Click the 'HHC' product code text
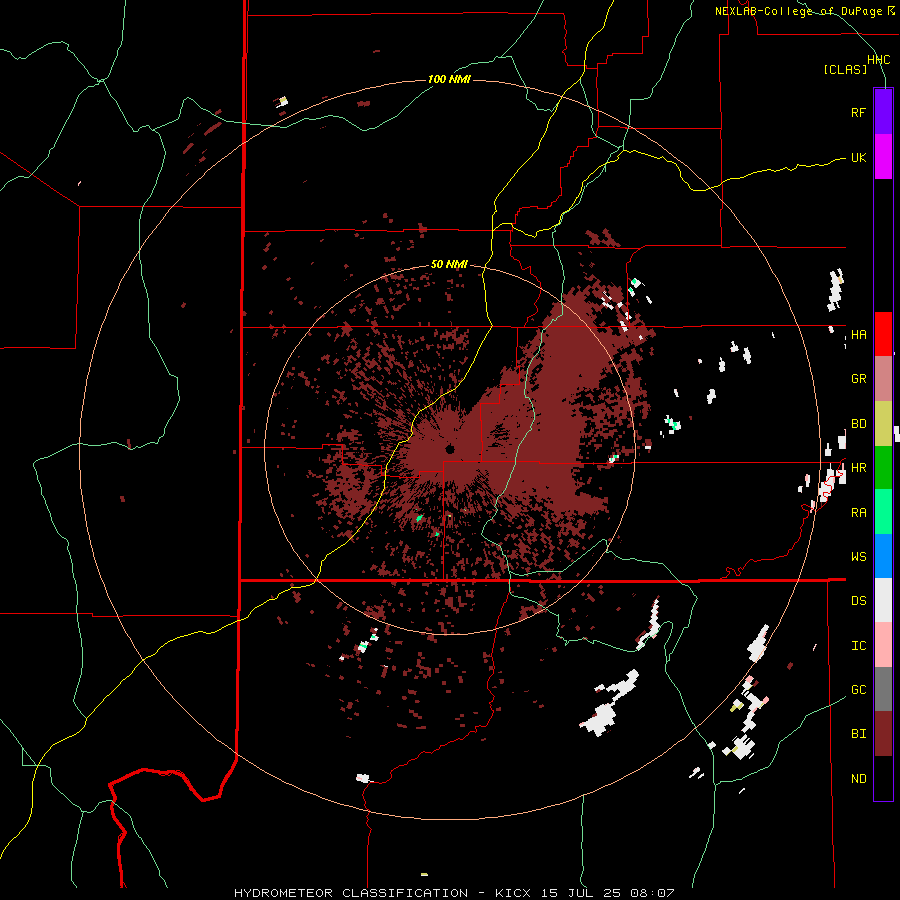900x900 pixels. coord(879,60)
